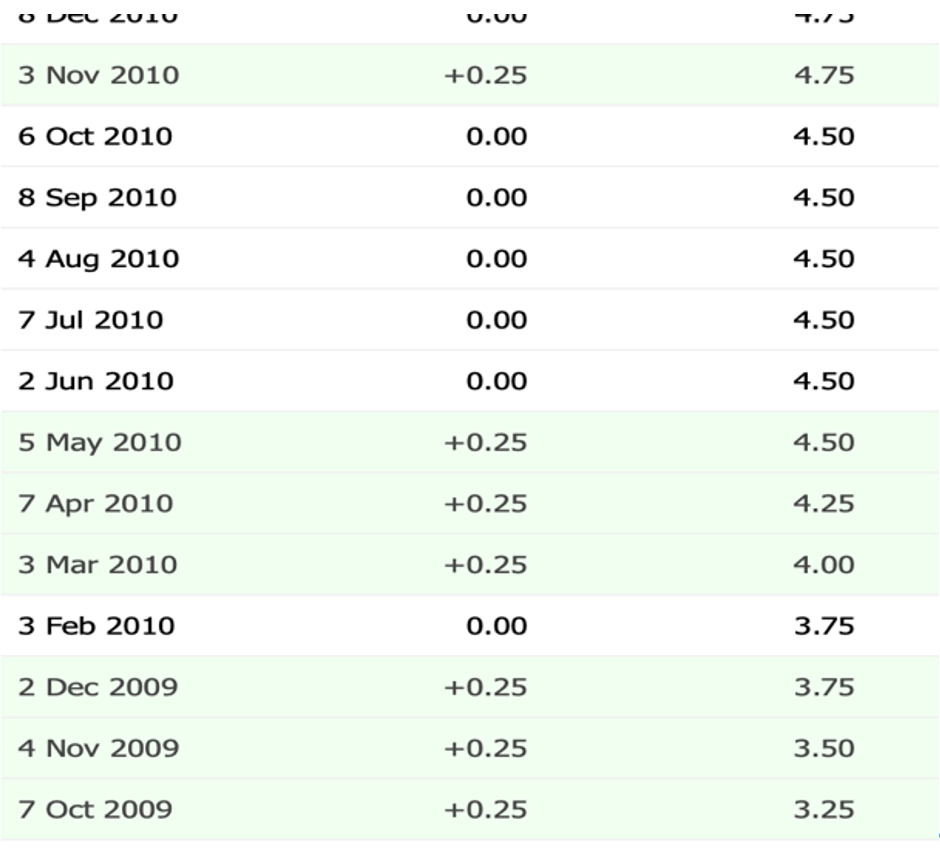Image resolution: width=940 pixels, height=848 pixels.
Task: Select the 3 Feb 2010 date
Action: [x=96, y=626]
